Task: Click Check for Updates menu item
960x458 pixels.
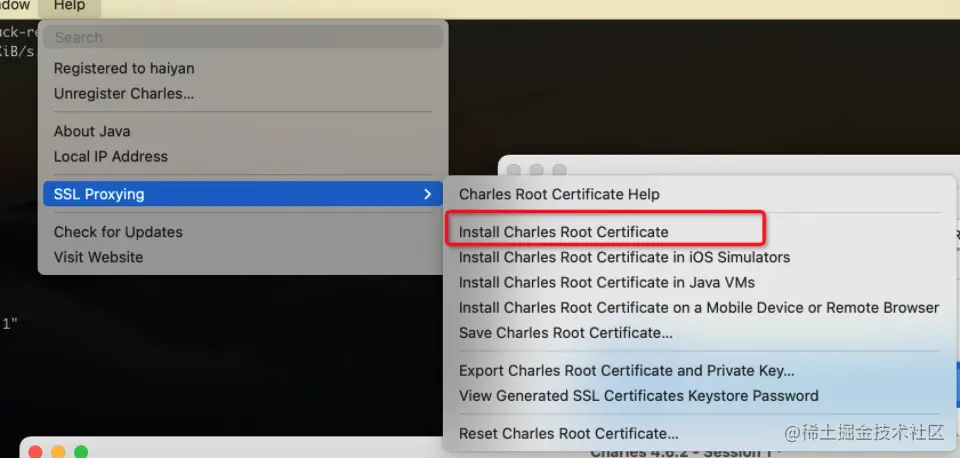Action: point(243,232)
